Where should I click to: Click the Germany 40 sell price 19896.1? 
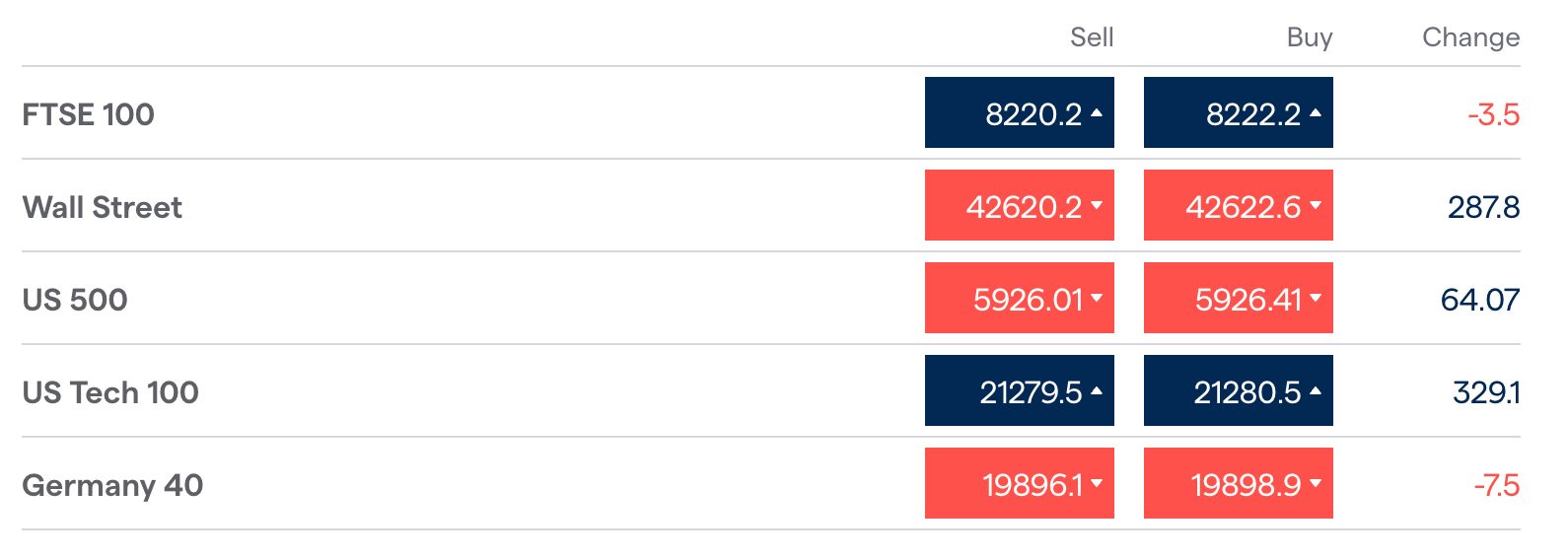point(1020,483)
